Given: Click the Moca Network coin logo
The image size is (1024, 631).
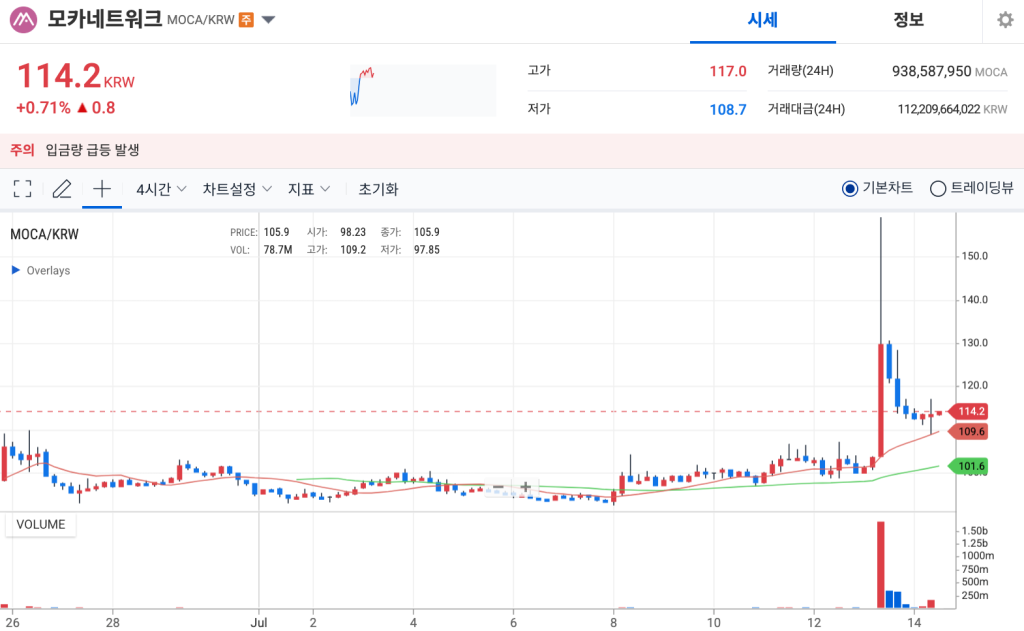Looking at the screenshot, I should coord(24,20).
